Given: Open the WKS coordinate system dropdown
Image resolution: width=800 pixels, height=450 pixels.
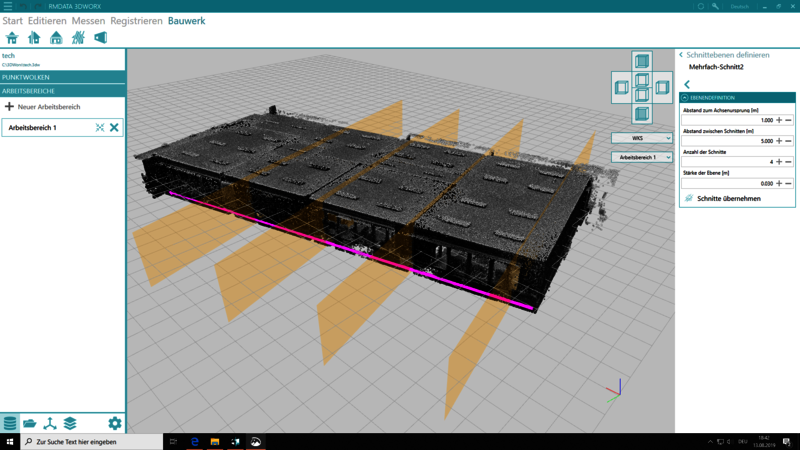Looking at the screenshot, I should (641, 139).
